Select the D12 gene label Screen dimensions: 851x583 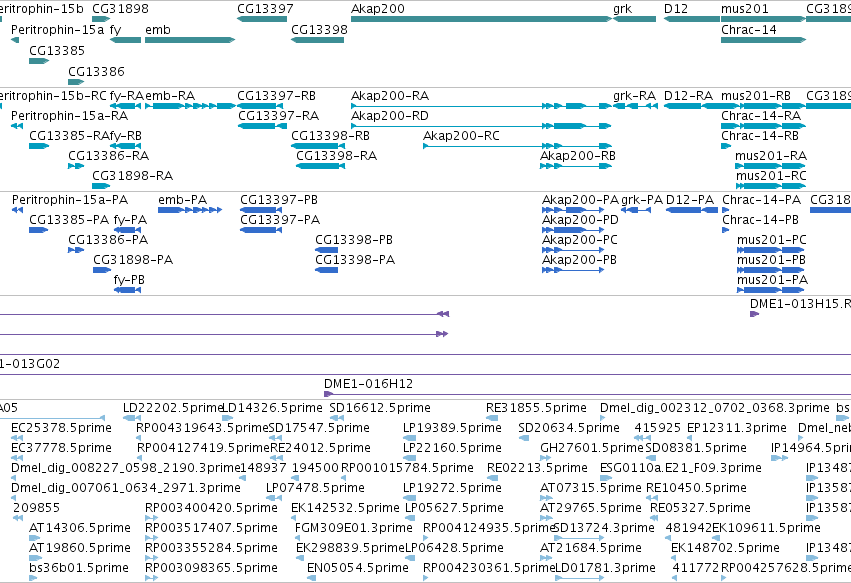[676, 9]
